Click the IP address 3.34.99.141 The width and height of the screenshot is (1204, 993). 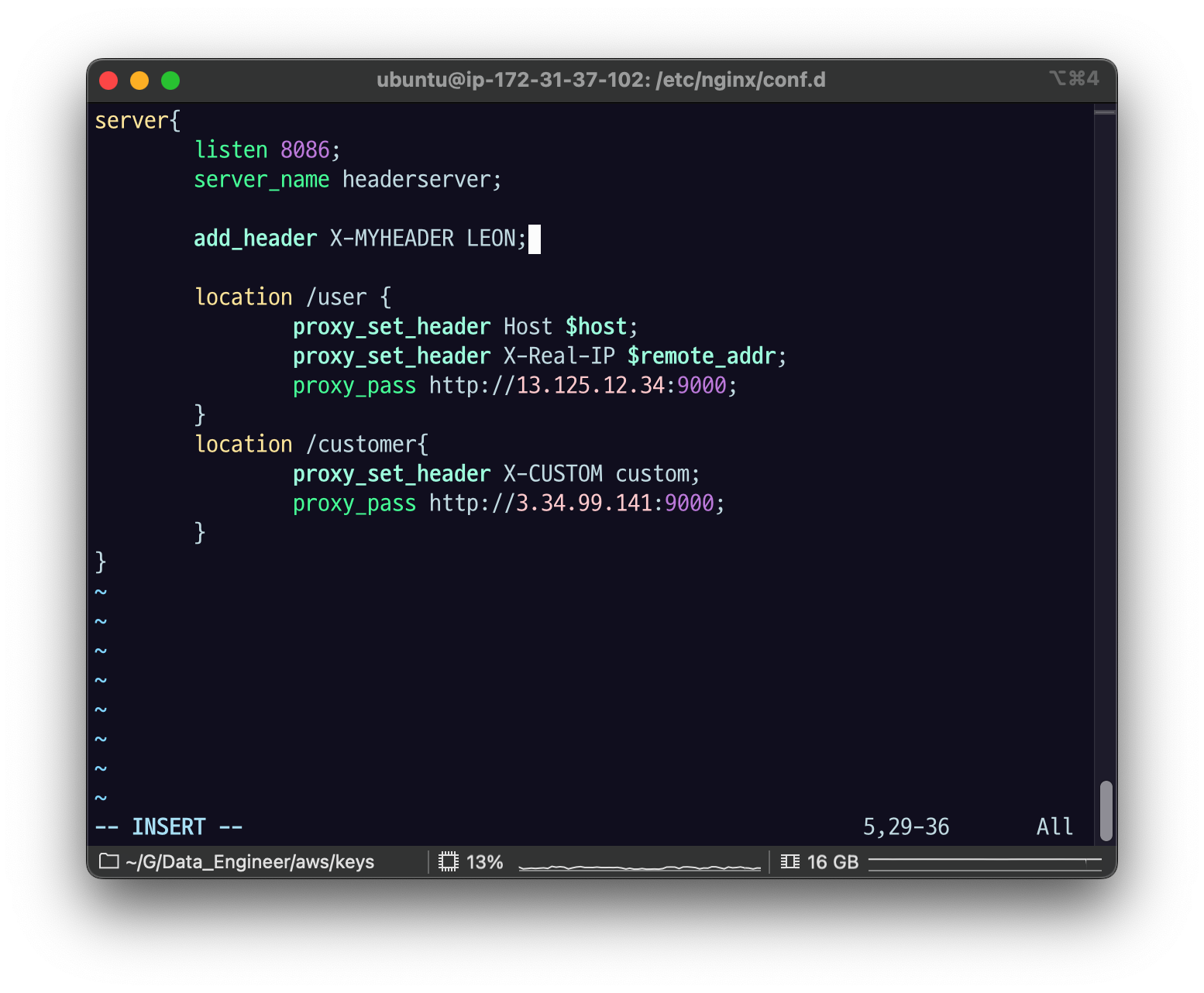584,503
